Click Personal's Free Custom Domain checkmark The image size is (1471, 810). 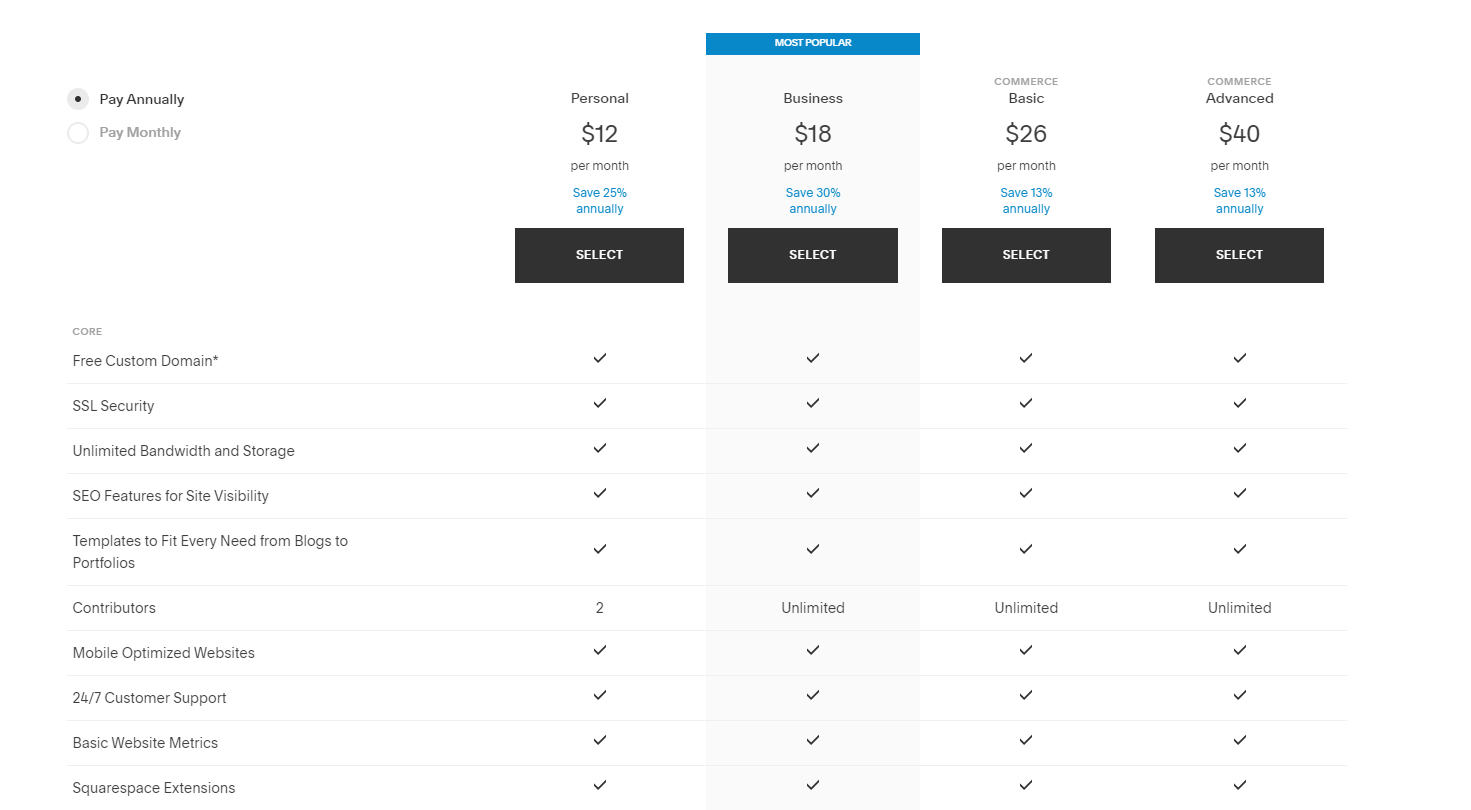pos(600,358)
